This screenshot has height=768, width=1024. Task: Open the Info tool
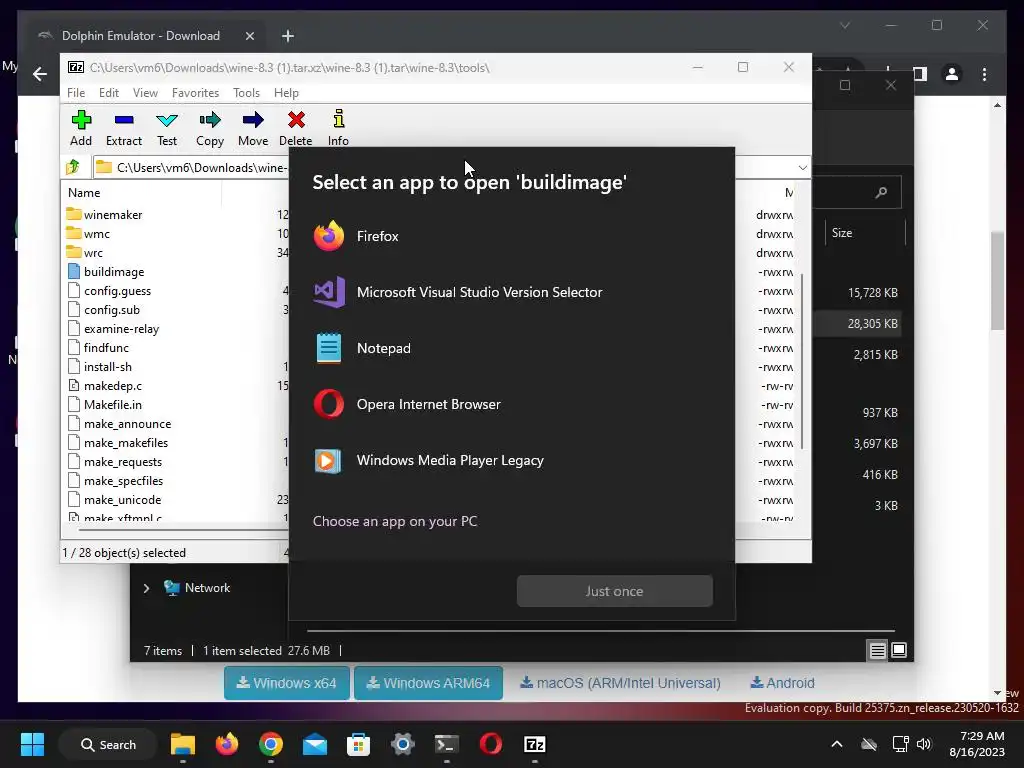tap(338, 128)
